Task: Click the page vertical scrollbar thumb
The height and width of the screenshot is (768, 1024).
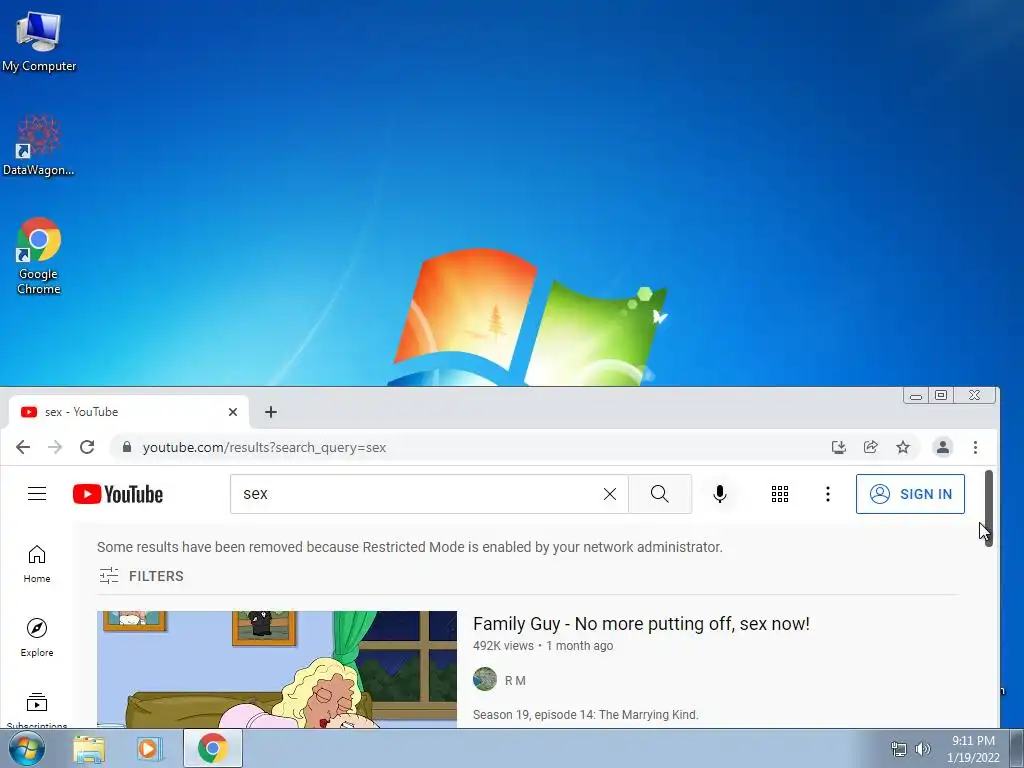Action: point(989,508)
